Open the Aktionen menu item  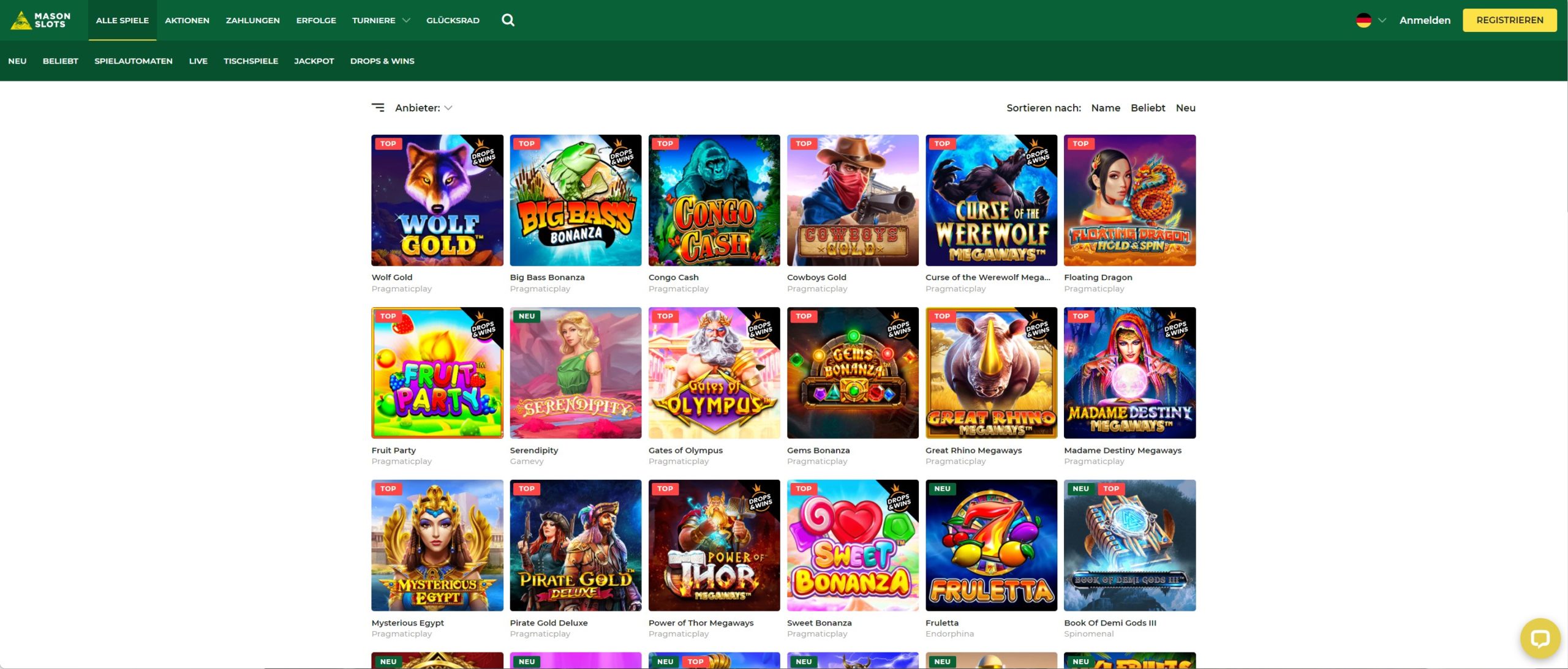tap(187, 20)
